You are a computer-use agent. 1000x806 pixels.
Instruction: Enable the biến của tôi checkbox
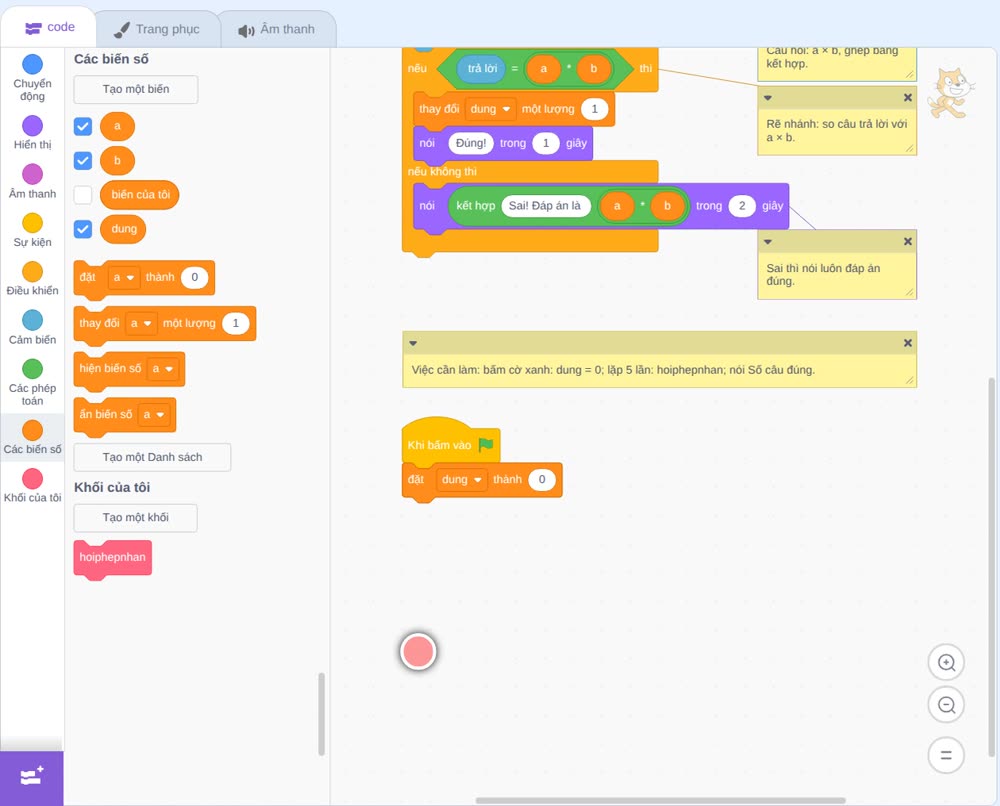click(x=83, y=194)
